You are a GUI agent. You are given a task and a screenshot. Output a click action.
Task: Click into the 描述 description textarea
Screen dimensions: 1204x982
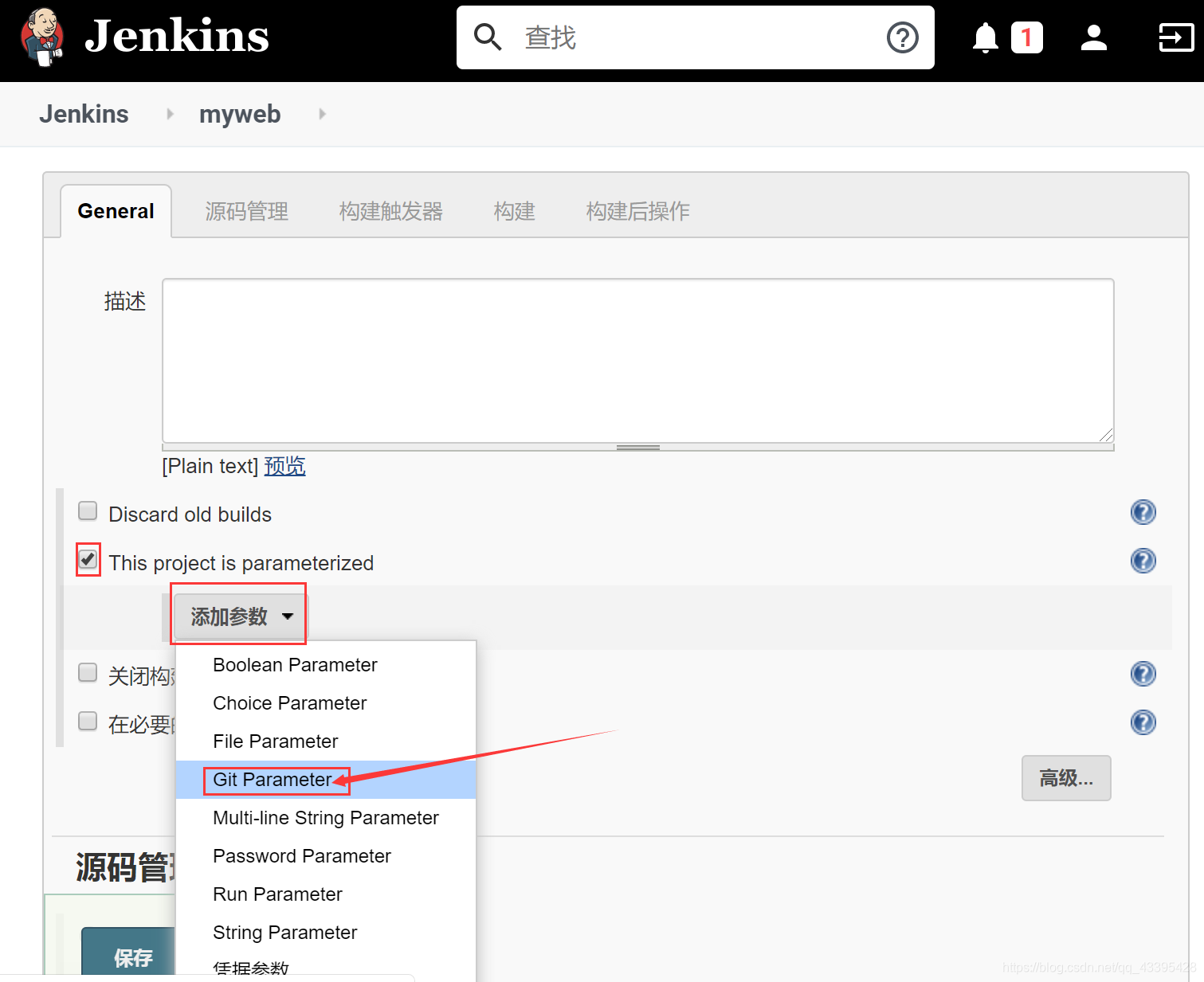(637, 360)
